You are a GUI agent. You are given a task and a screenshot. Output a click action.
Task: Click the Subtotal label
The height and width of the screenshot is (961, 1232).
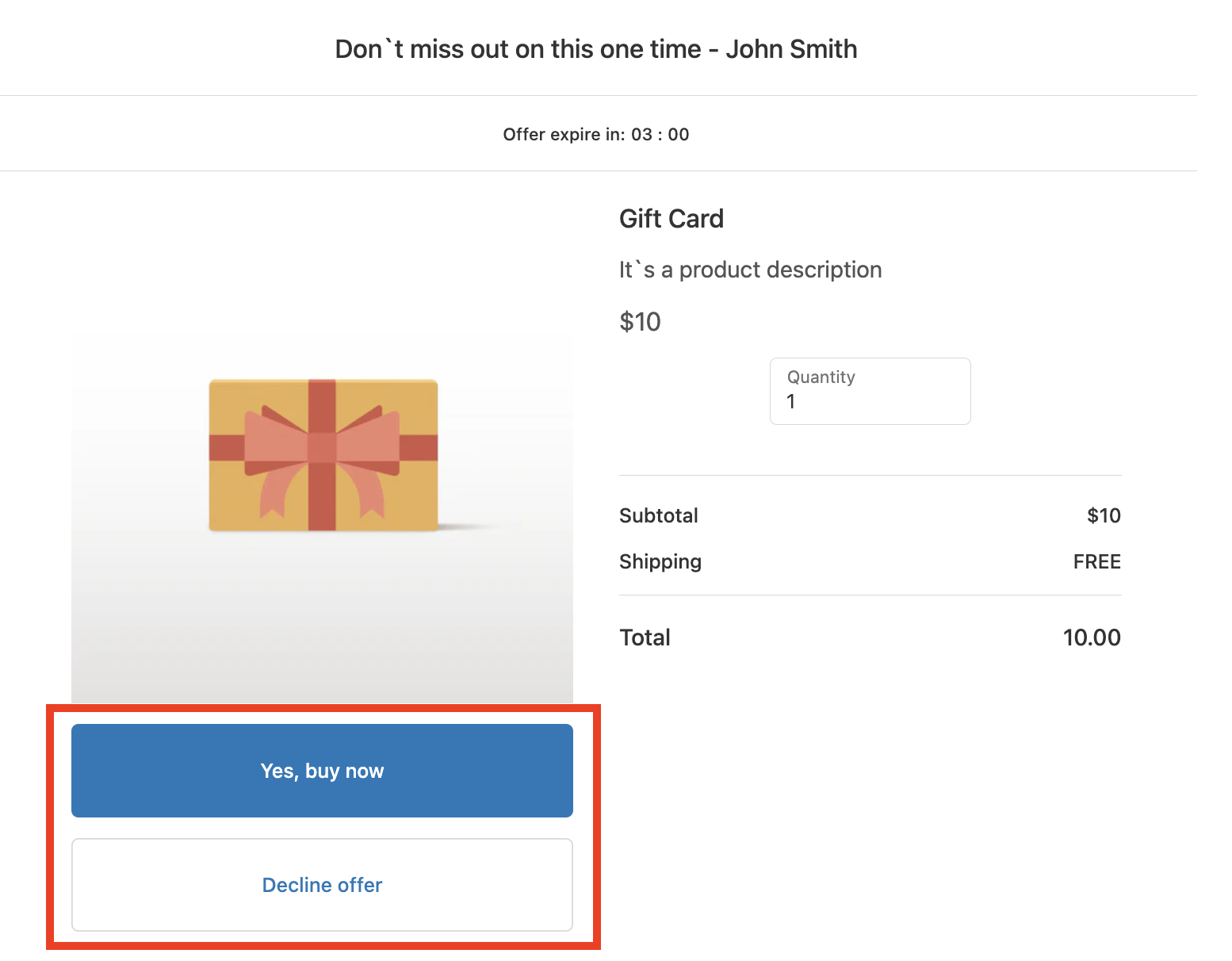[x=658, y=515]
